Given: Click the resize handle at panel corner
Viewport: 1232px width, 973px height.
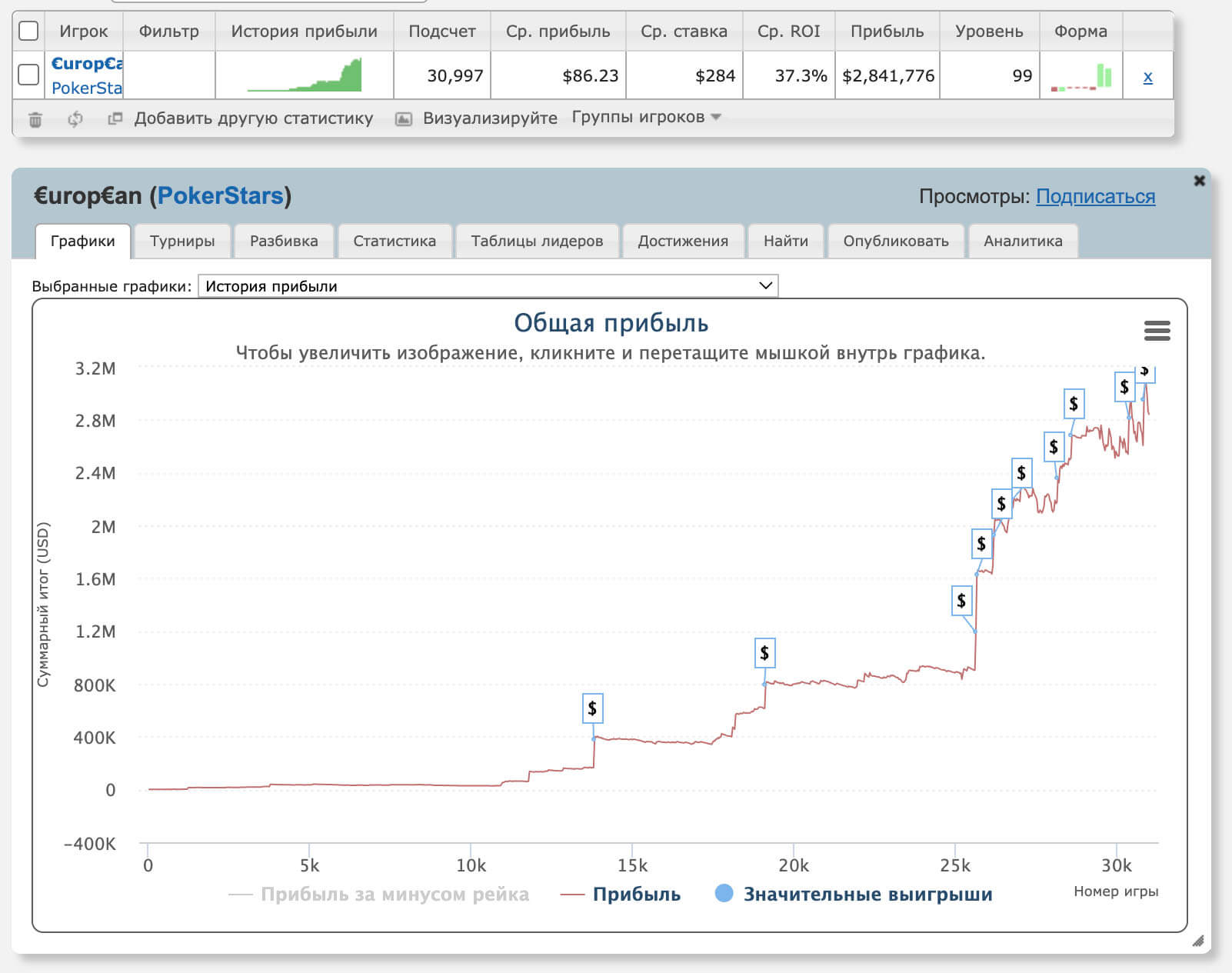Looking at the screenshot, I should tap(1197, 941).
